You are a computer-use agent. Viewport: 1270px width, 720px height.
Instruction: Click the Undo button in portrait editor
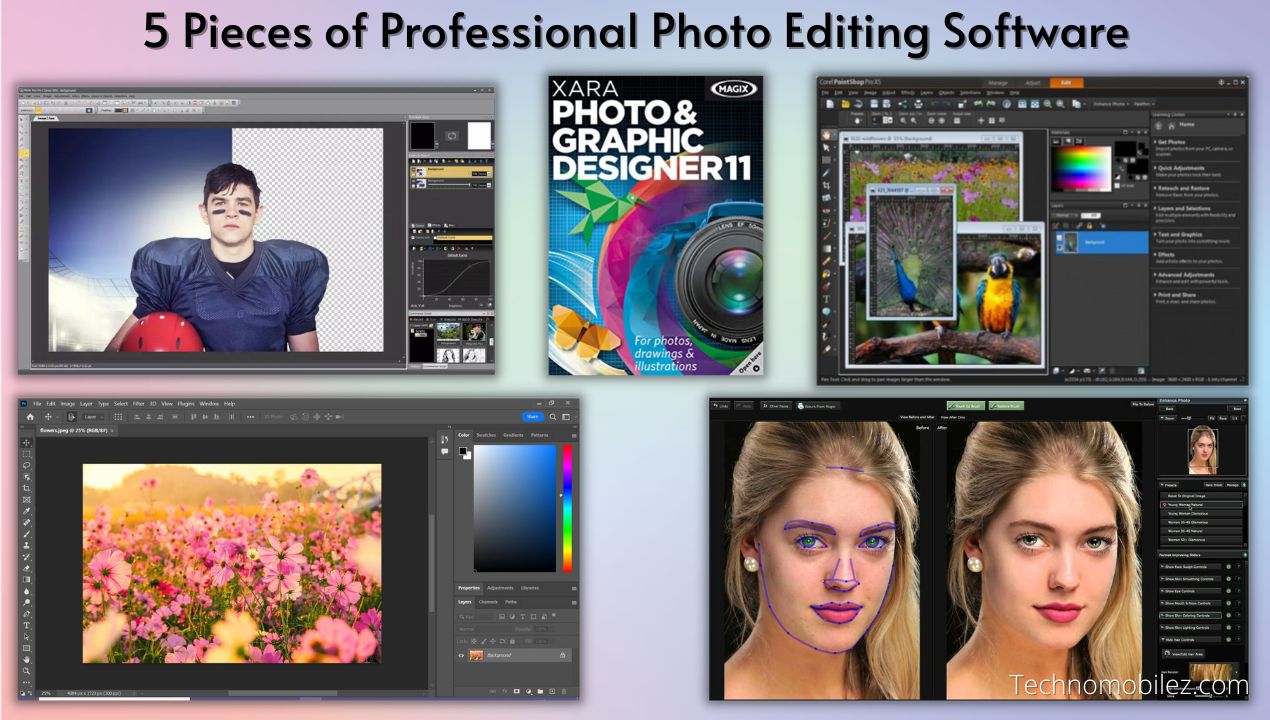[722, 406]
